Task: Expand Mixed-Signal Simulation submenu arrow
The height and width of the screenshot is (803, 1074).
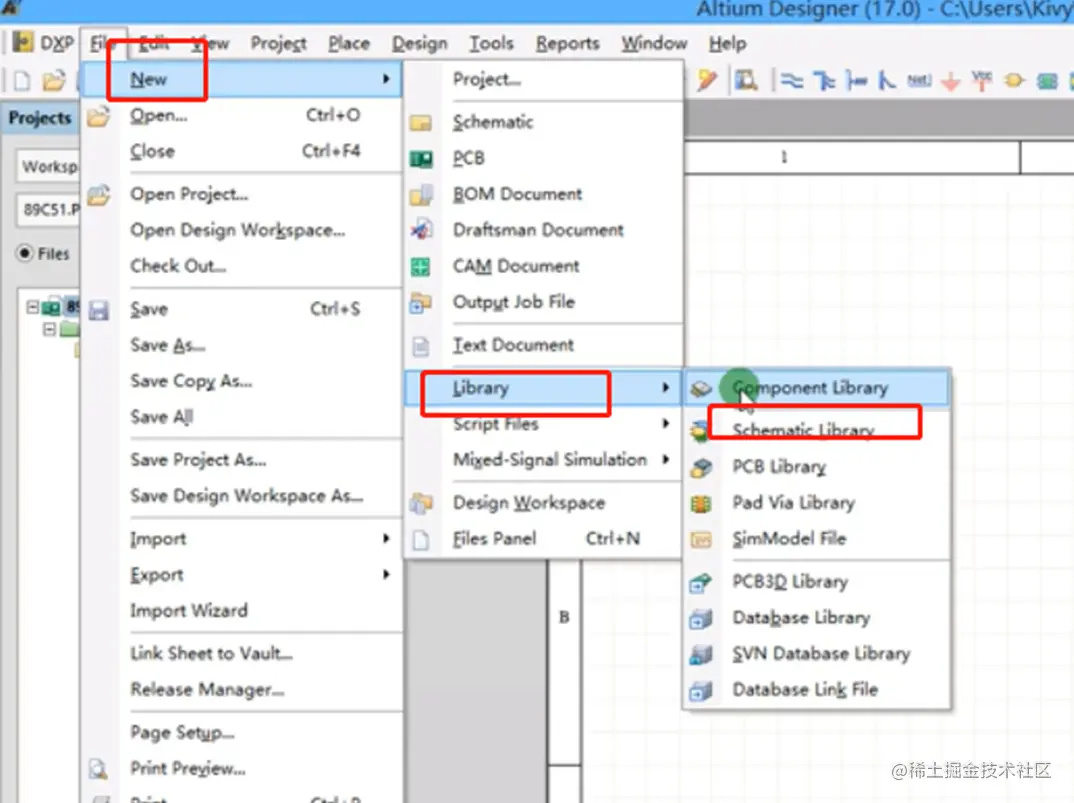Action: (665, 459)
